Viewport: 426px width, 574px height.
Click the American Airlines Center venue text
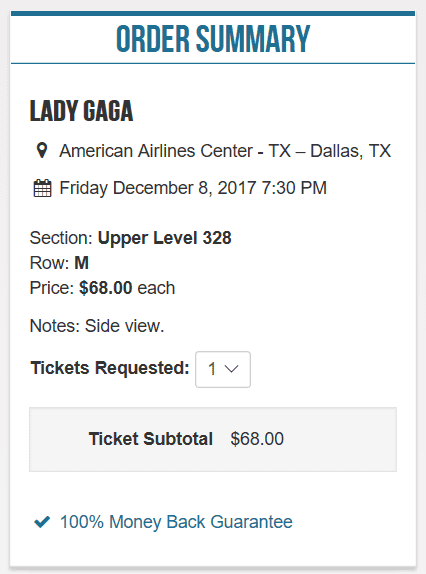tap(156, 151)
